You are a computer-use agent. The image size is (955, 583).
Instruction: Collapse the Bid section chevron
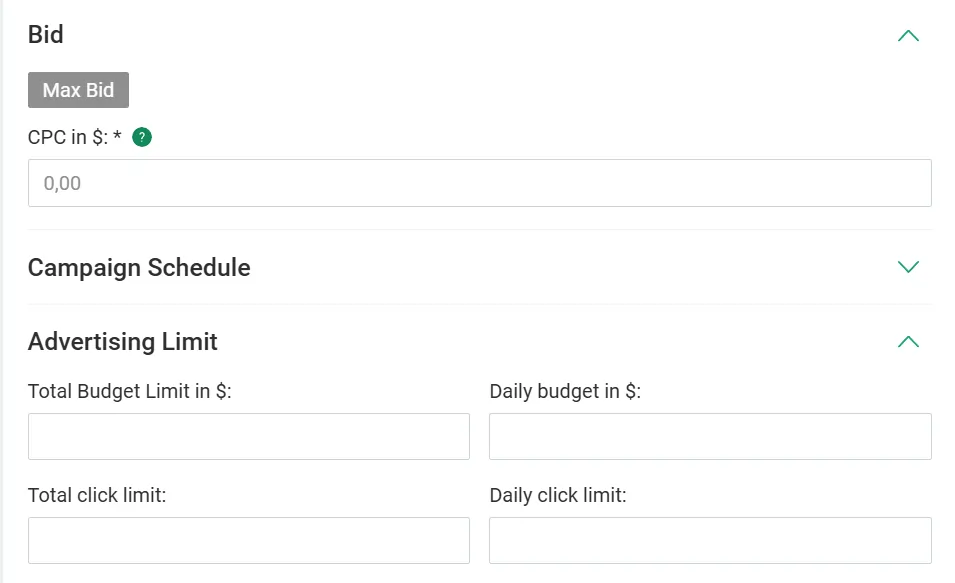908,36
